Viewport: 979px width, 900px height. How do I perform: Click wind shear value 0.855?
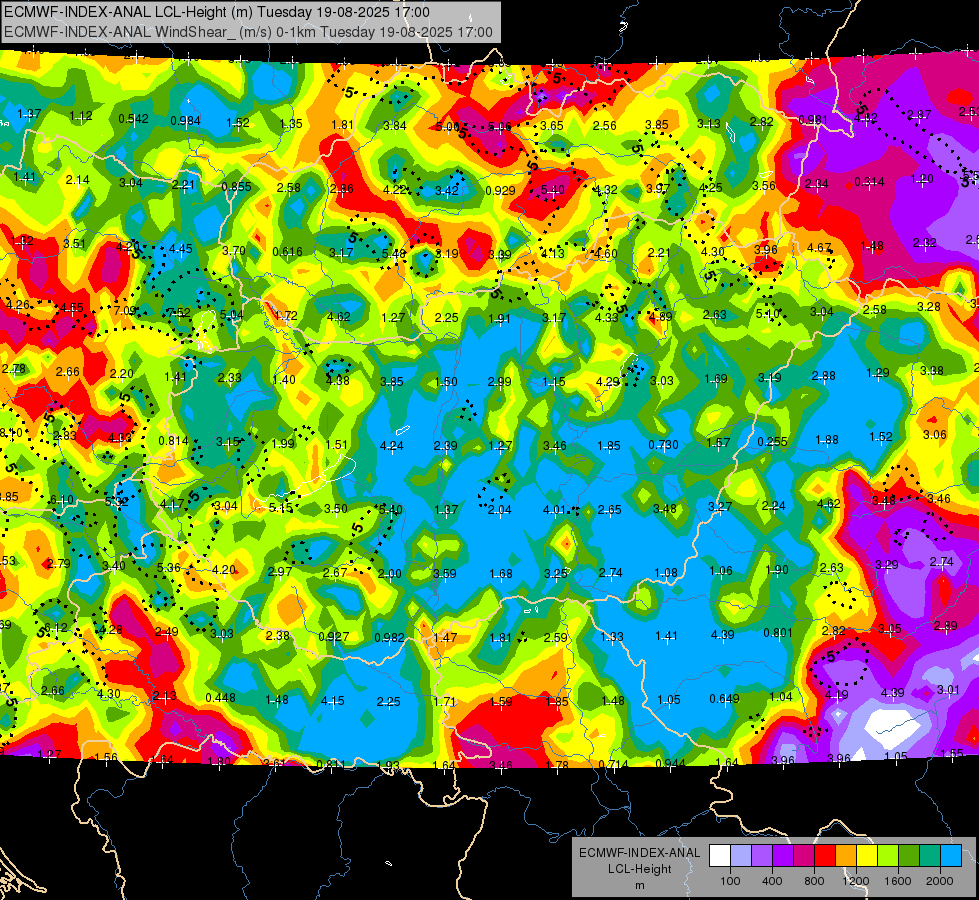tap(236, 187)
